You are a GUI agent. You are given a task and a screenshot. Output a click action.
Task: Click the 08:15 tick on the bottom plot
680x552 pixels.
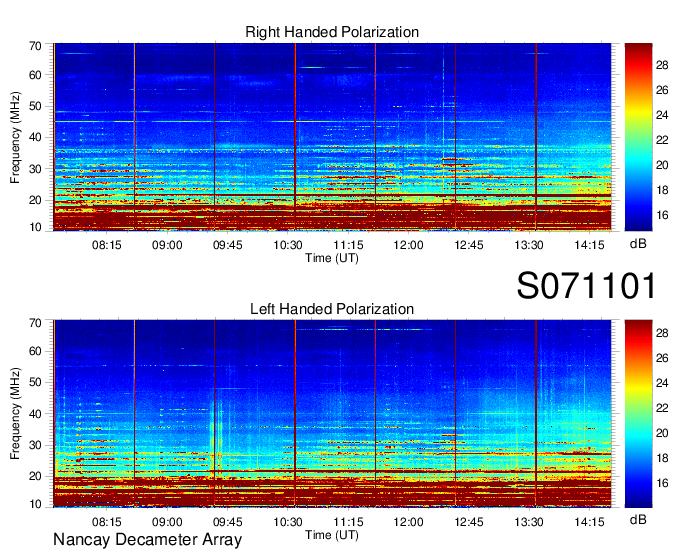[107, 522]
